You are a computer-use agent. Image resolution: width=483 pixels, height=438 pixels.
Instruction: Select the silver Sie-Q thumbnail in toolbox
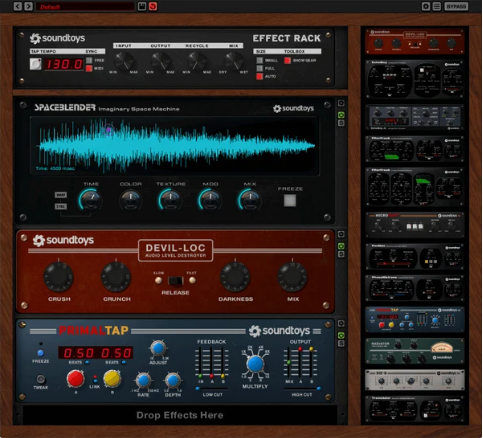pos(414,380)
